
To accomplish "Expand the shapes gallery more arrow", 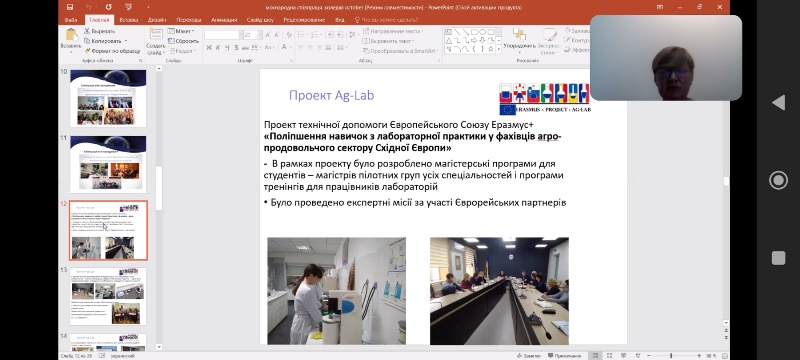I will (498, 49).
